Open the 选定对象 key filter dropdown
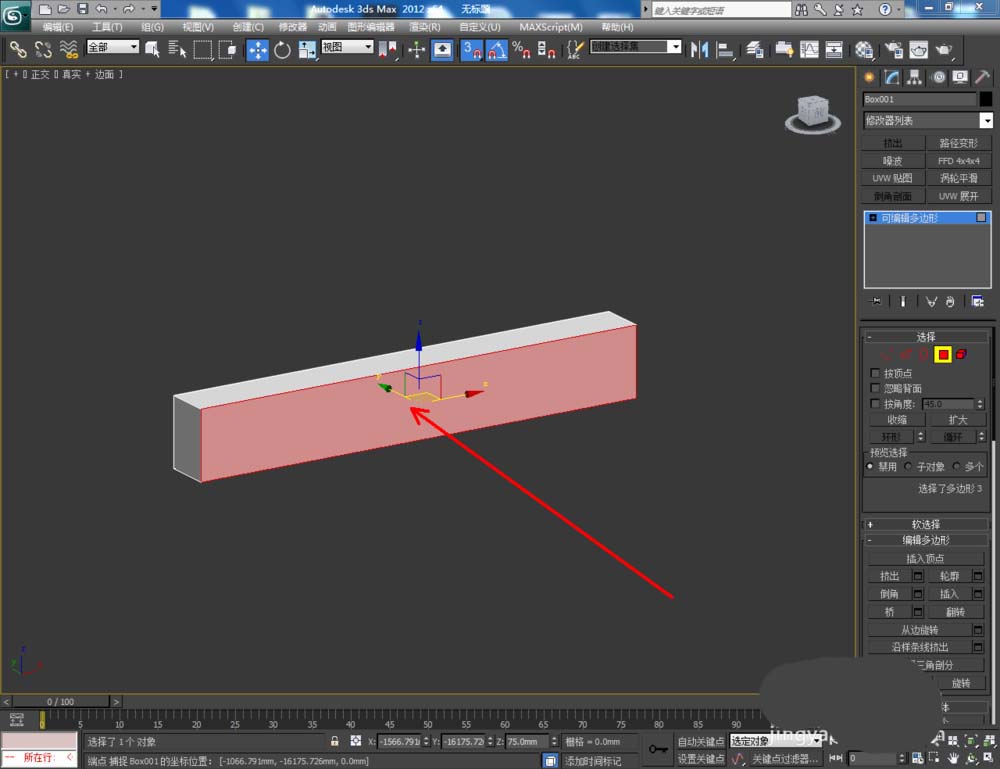Viewport: 1000px width, 769px height. coord(776,741)
